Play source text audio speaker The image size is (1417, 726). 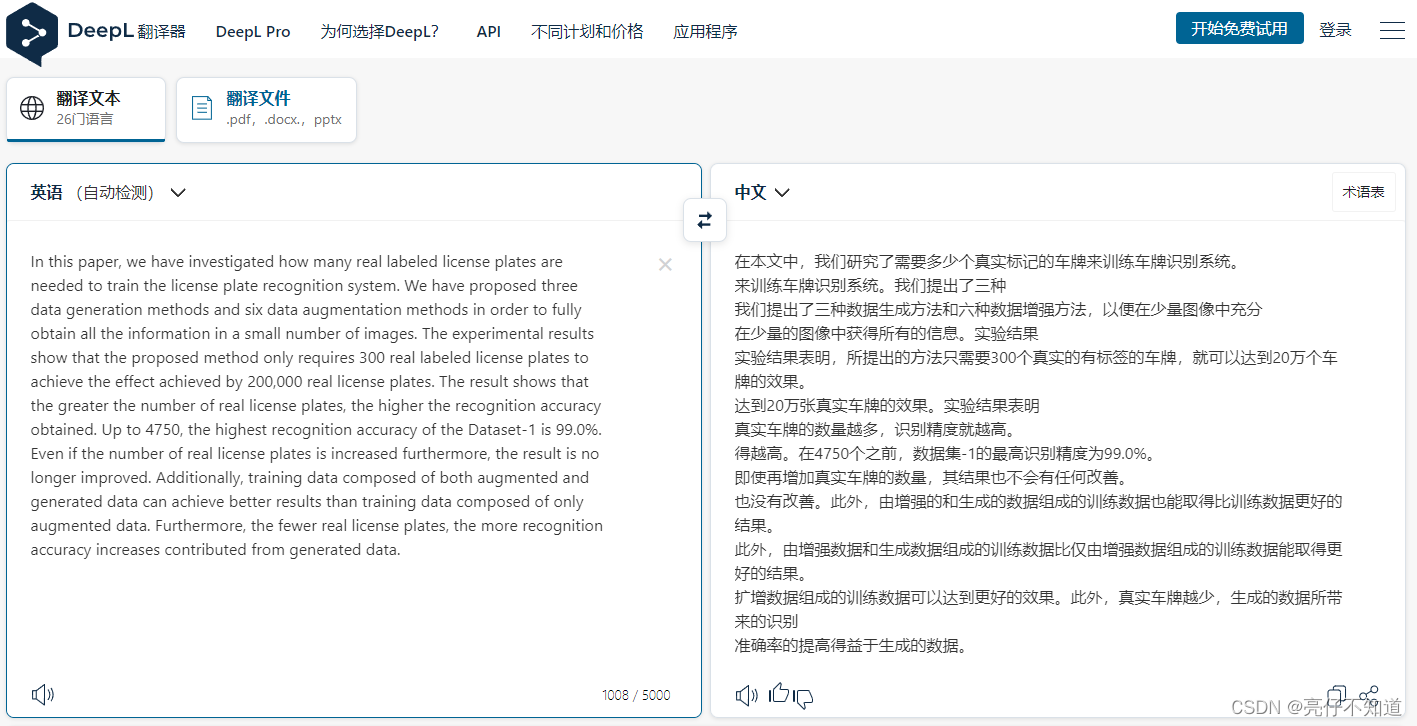tap(43, 694)
